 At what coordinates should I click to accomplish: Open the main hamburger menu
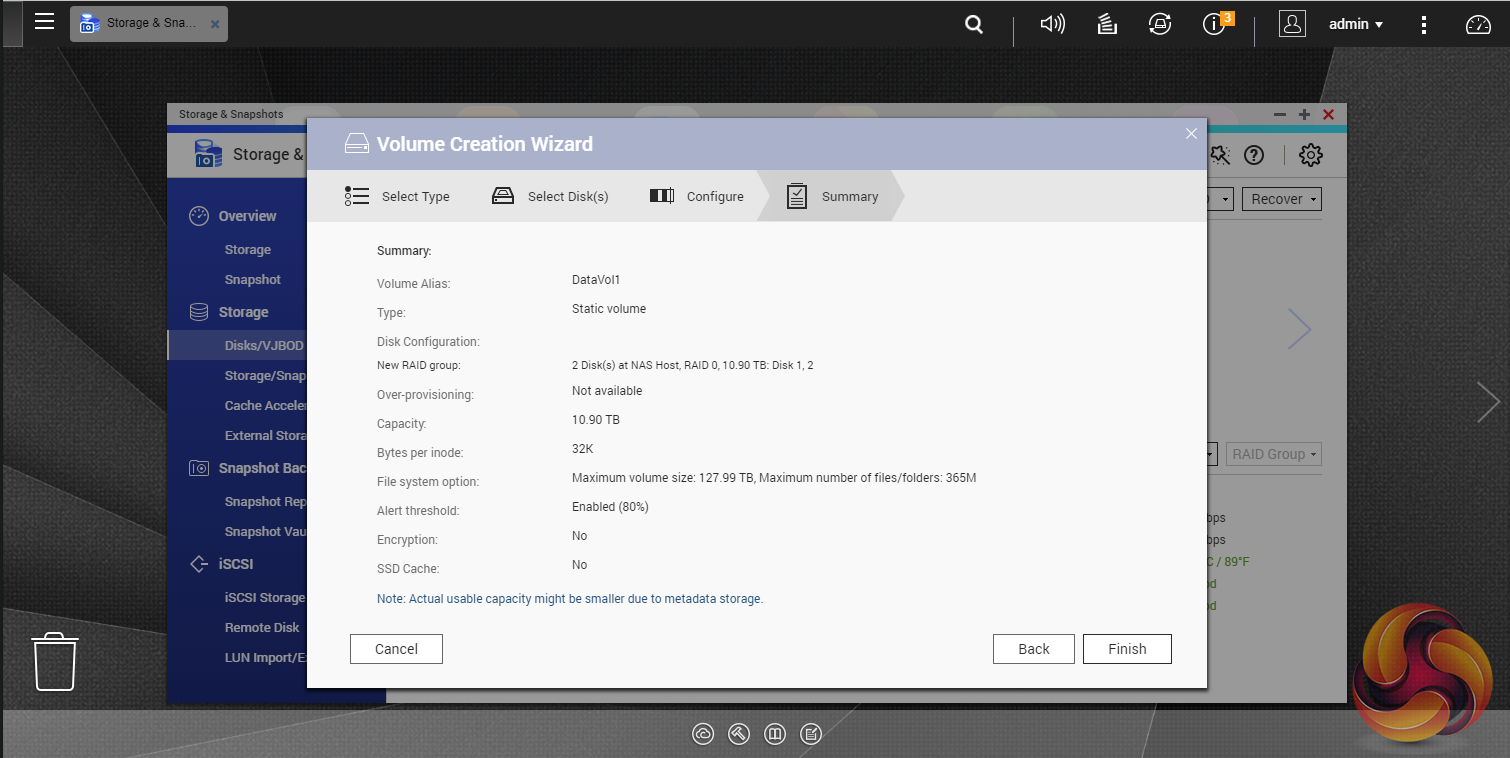(44, 22)
